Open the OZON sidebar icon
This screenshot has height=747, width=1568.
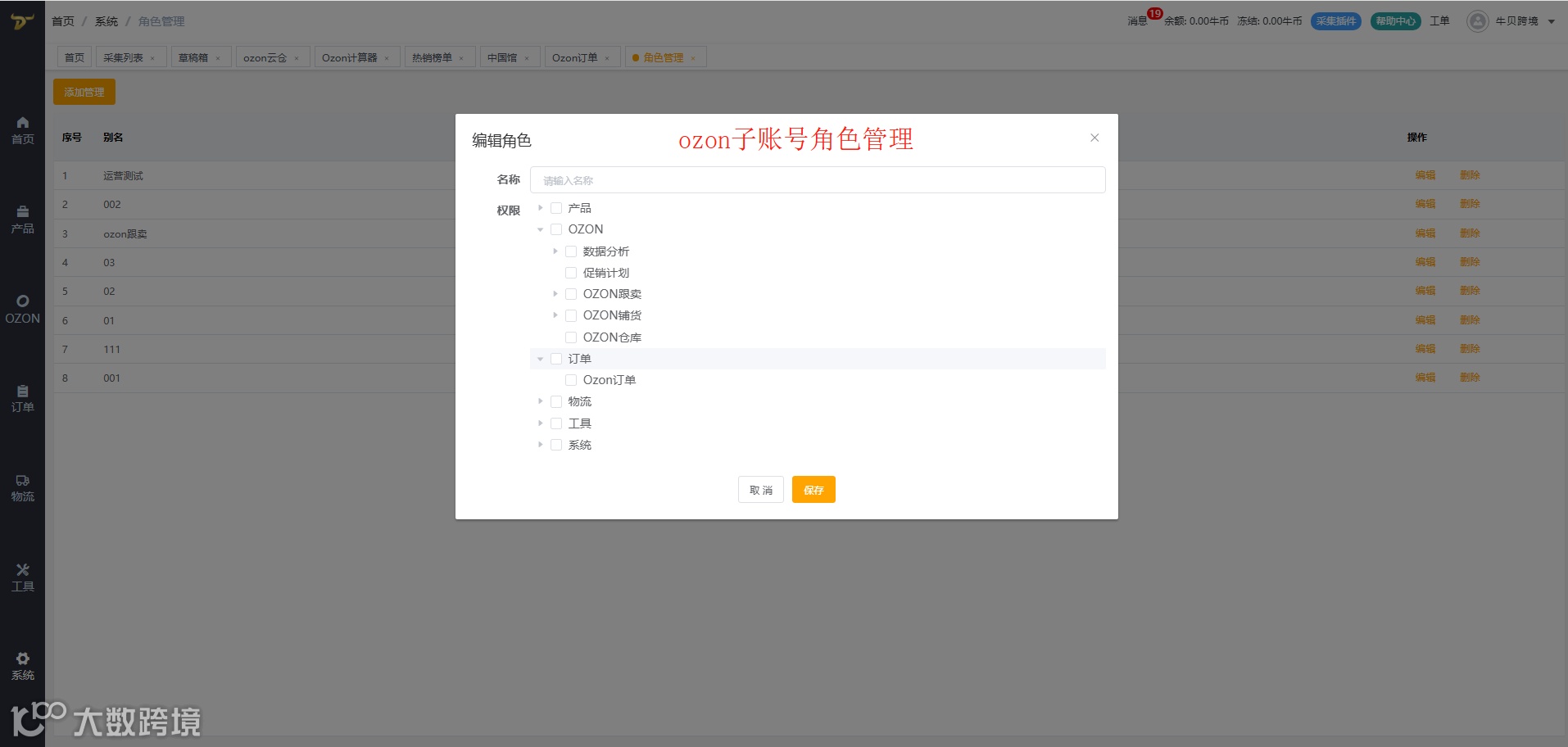23,301
